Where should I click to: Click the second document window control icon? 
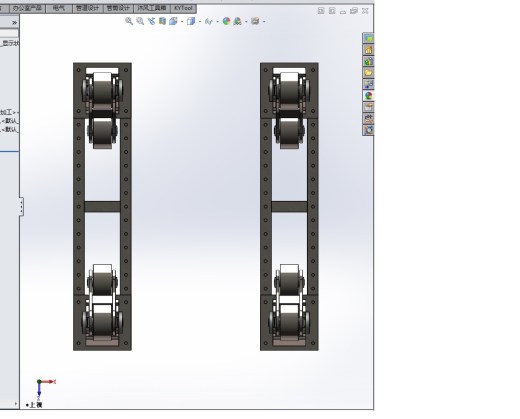332,11
